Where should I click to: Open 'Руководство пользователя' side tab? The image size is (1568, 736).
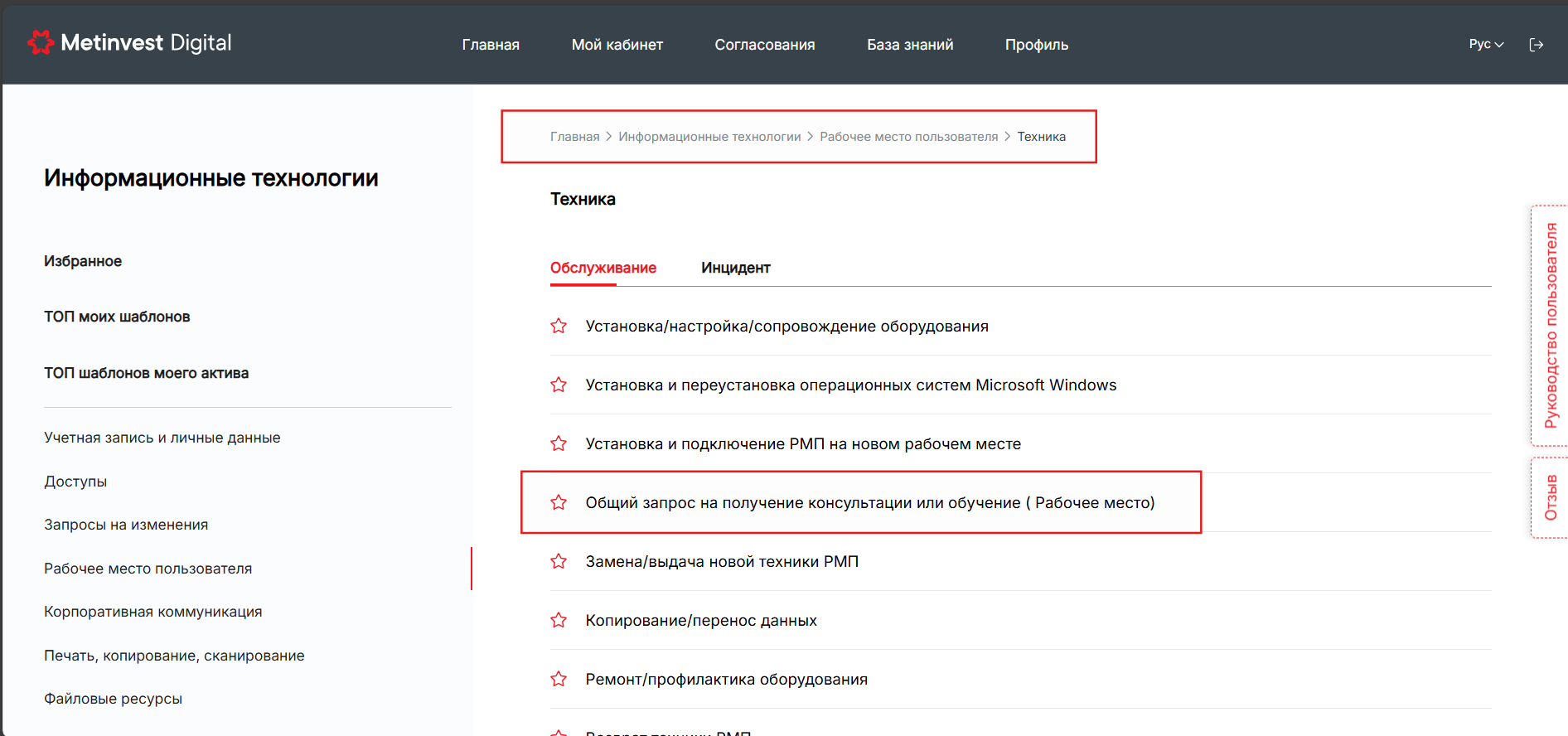[x=1550, y=325]
